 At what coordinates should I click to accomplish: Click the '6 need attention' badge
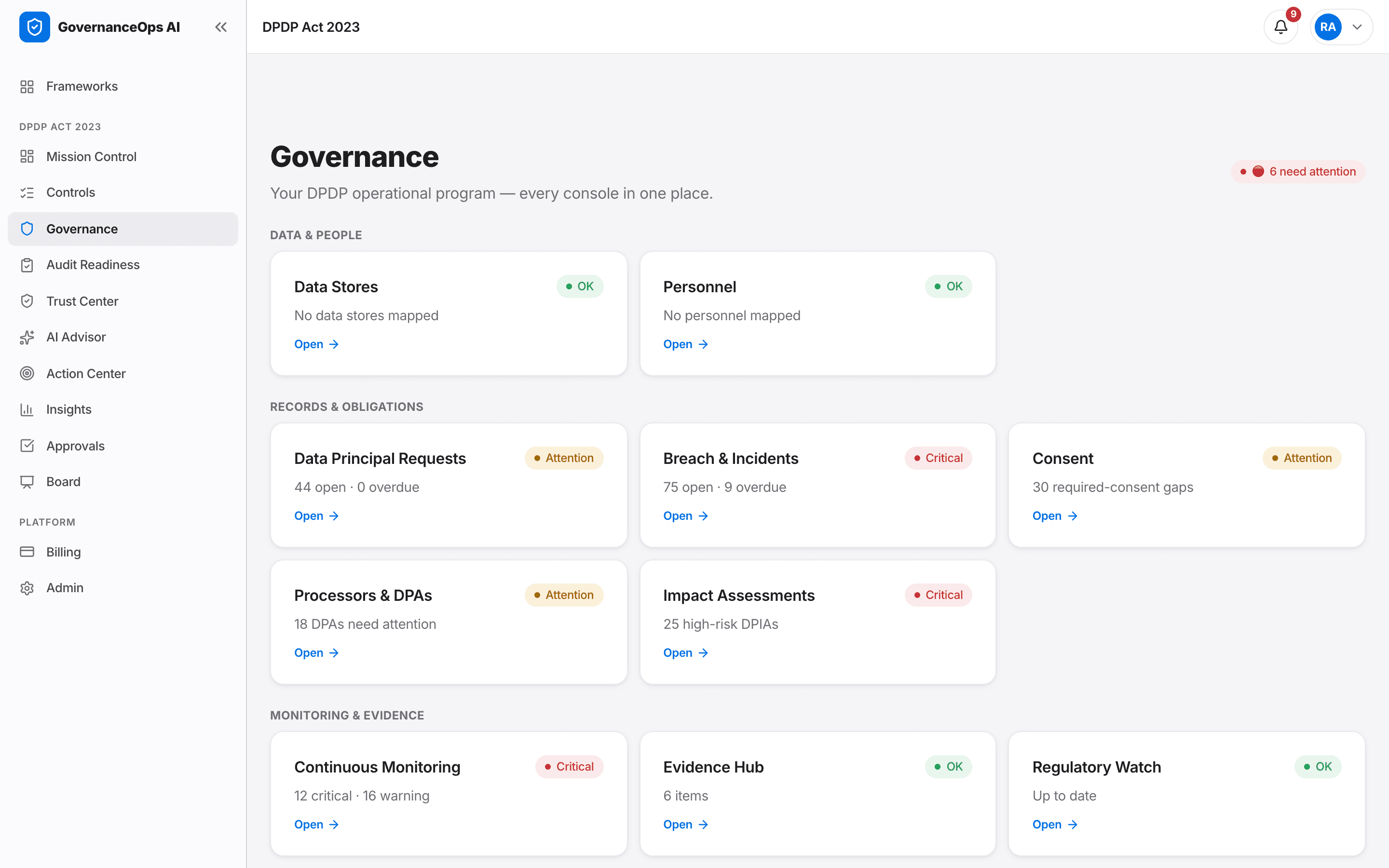[x=1298, y=172]
